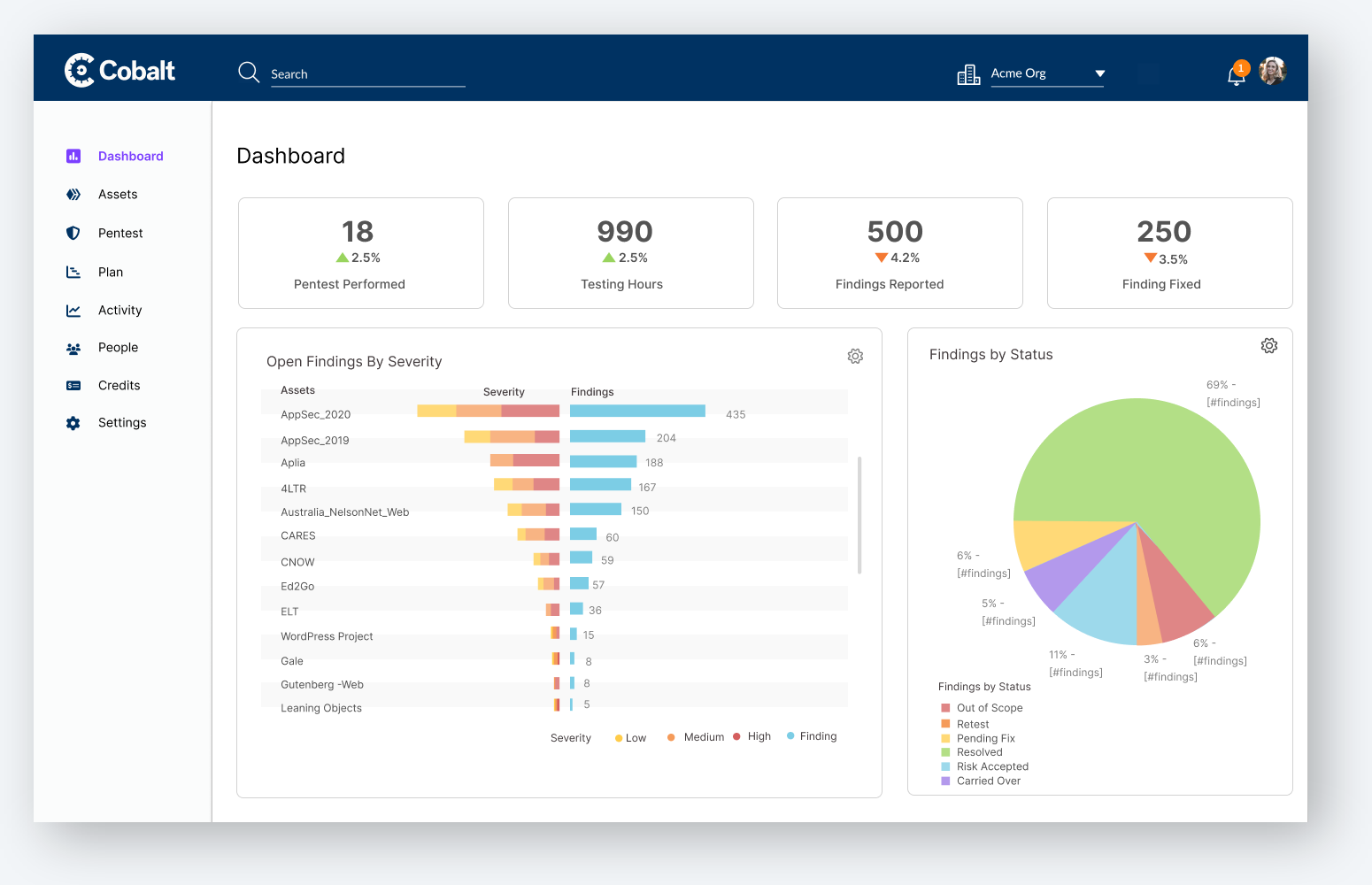Open the Acme Org dropdown

(1047, 73)
